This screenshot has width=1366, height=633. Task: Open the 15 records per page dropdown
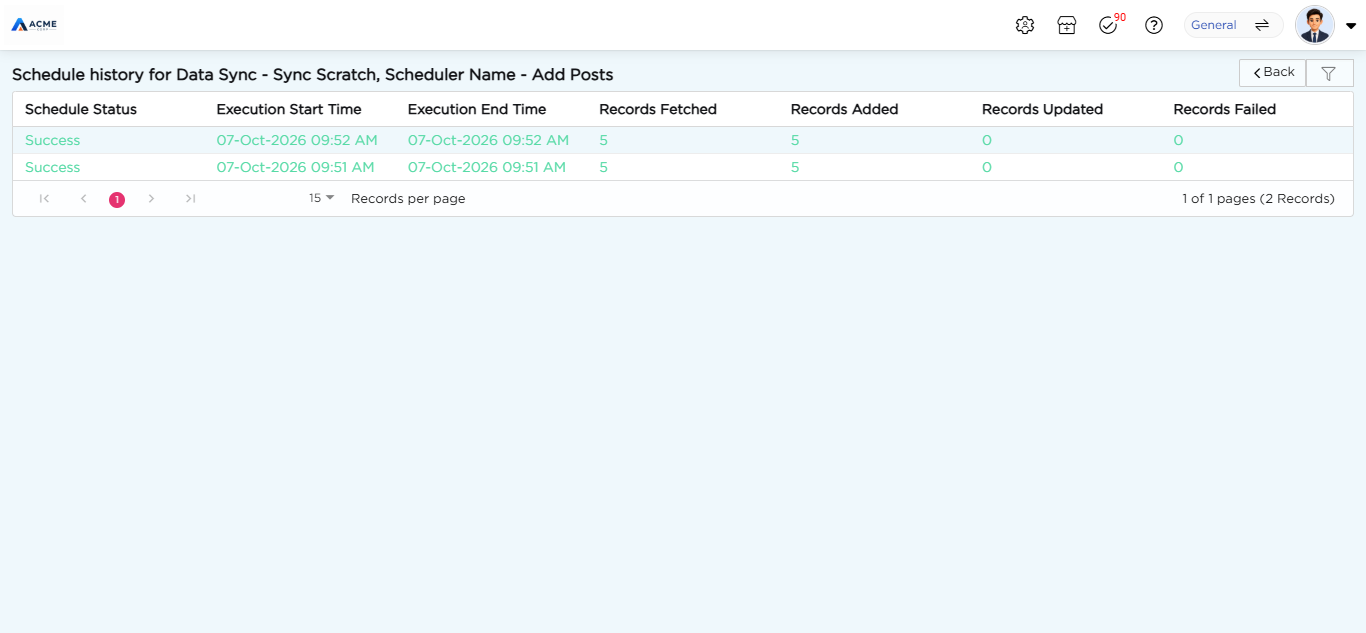click(x=321, y=198)
